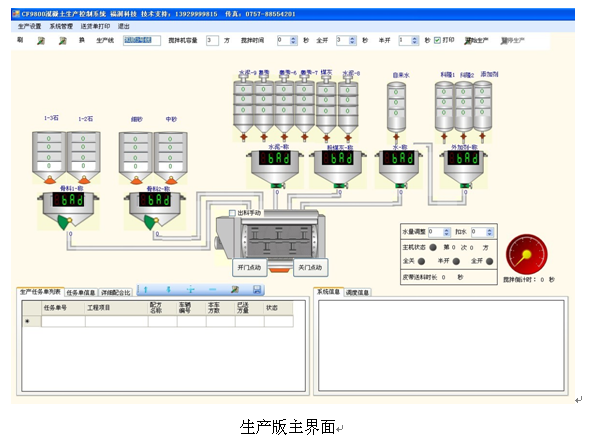
Task: Click the 煤灰 silo
Action: point(326,109)
